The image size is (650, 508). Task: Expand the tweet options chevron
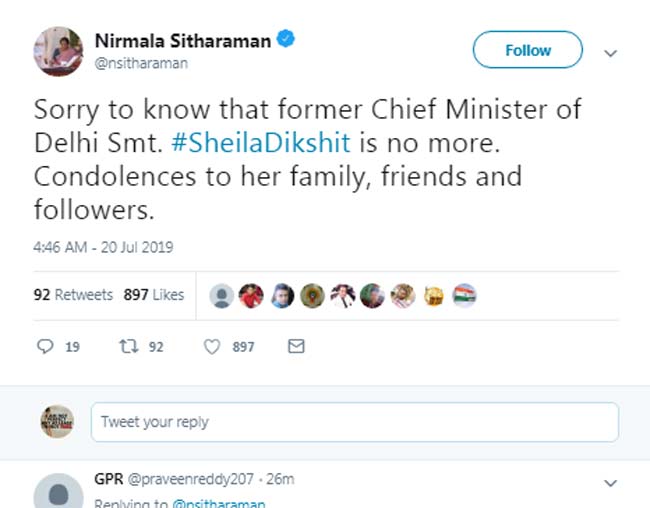pyautogui.click(x=611, y=52)
